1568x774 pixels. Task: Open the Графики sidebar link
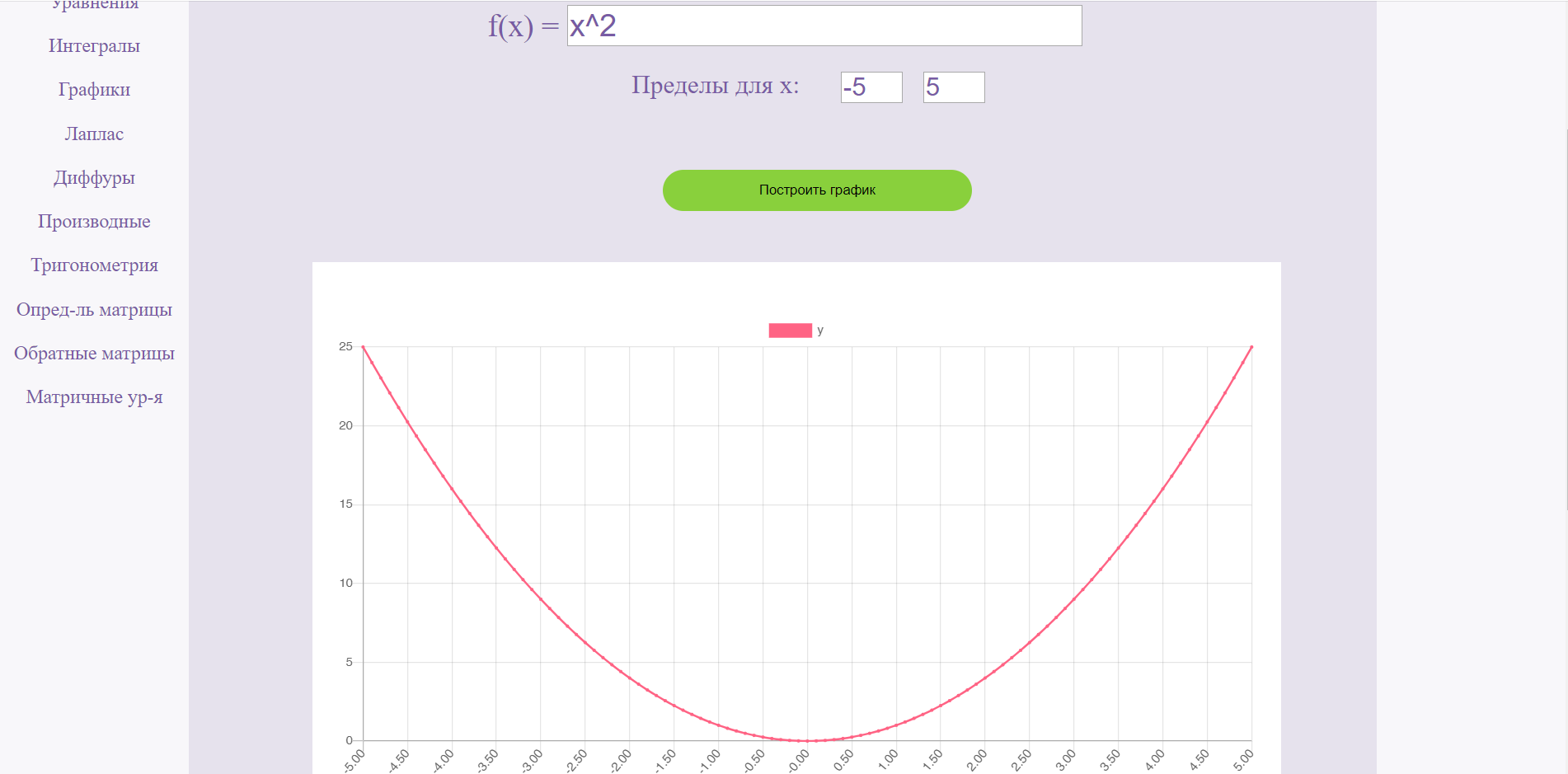94,90
